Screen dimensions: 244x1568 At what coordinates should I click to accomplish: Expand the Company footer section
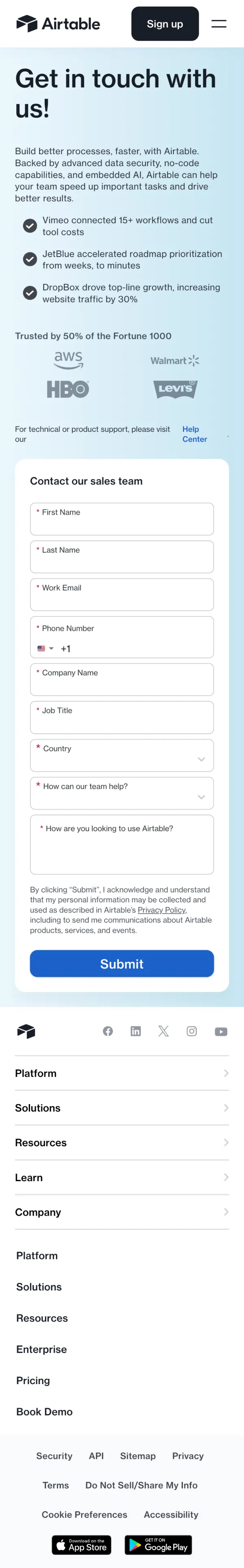tap(122, 1212)
